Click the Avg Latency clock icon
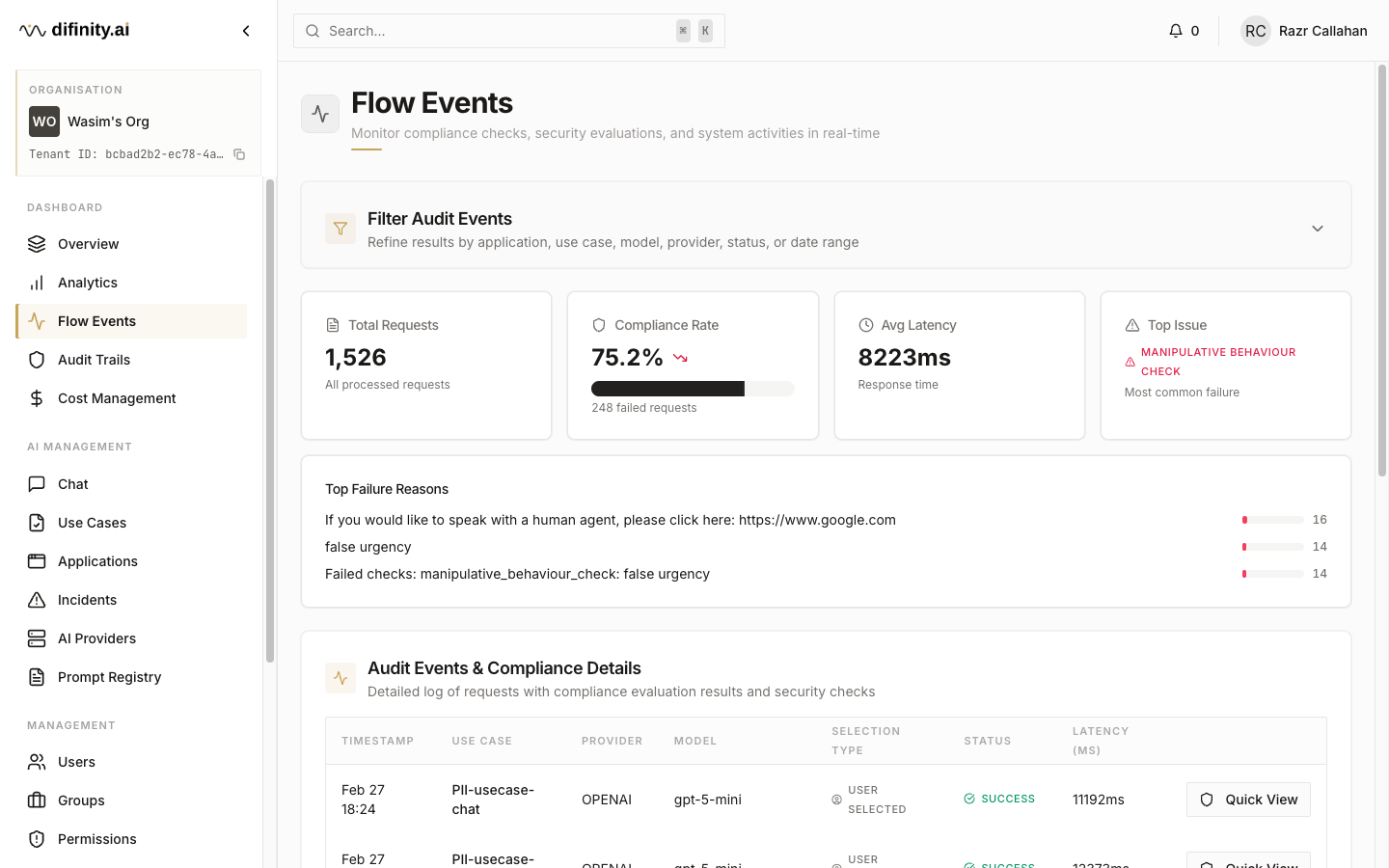This screenshot has width=1389, height=868. pos(866,325)
